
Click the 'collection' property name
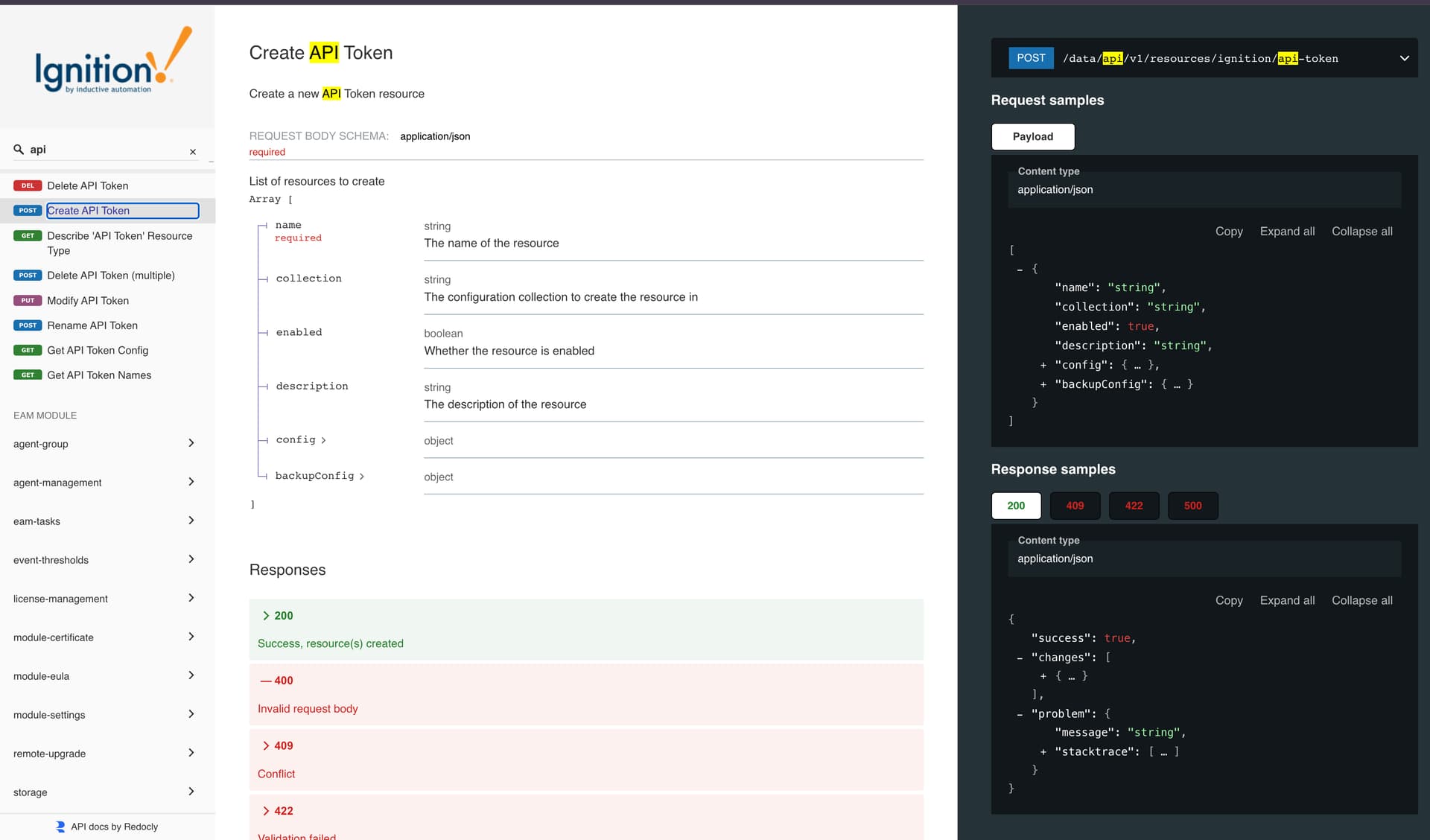tap(308, 279)
